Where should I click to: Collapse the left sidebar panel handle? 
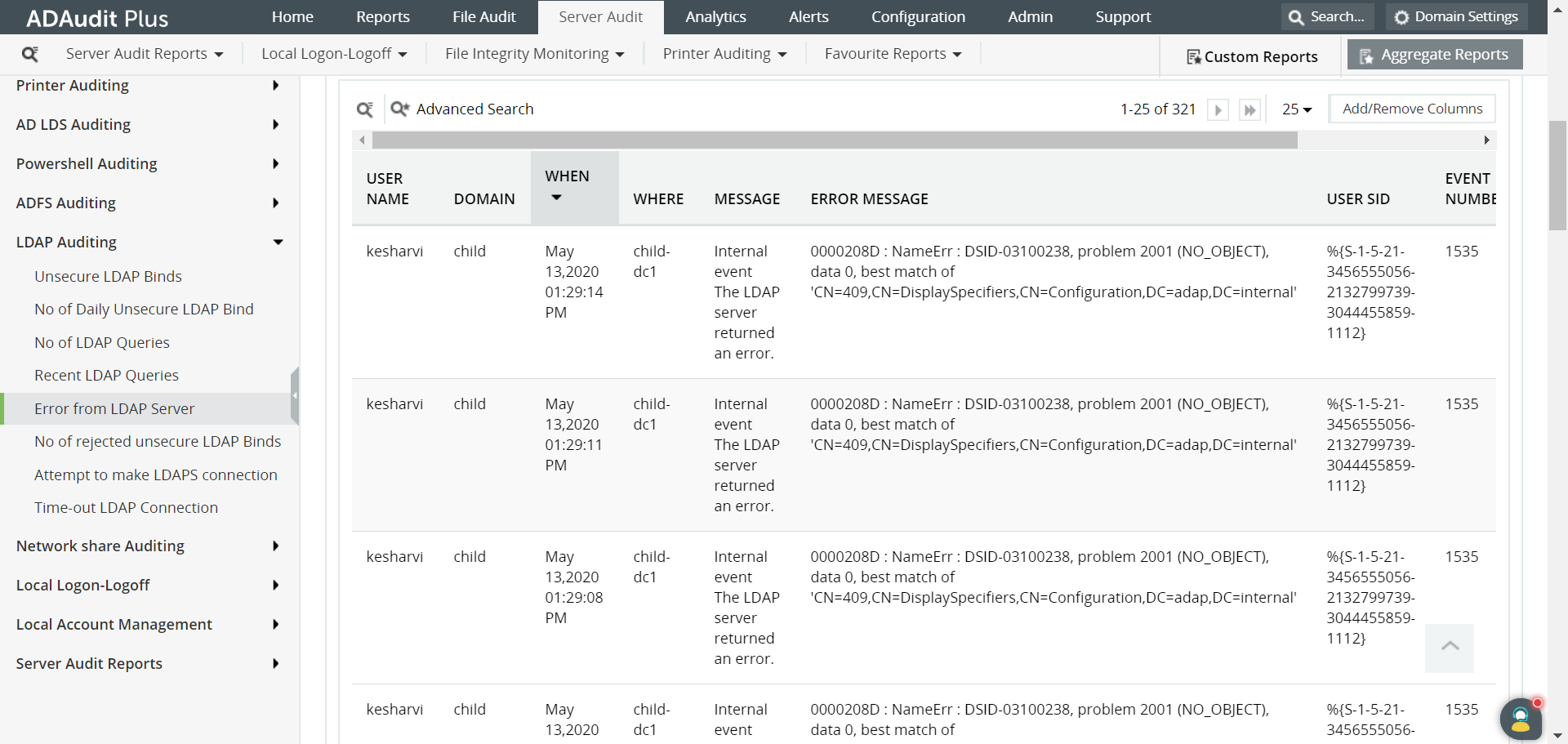[x=295, y=395]
